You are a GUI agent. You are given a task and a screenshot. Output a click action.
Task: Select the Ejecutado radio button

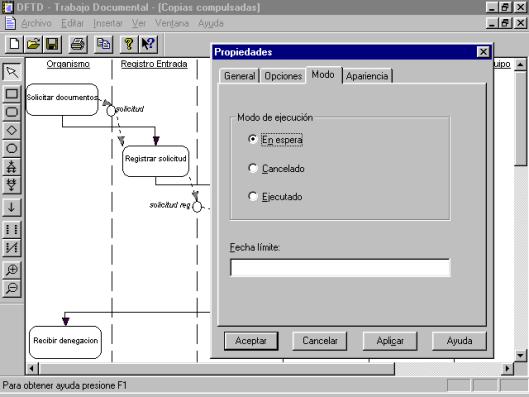coord(253,196)
